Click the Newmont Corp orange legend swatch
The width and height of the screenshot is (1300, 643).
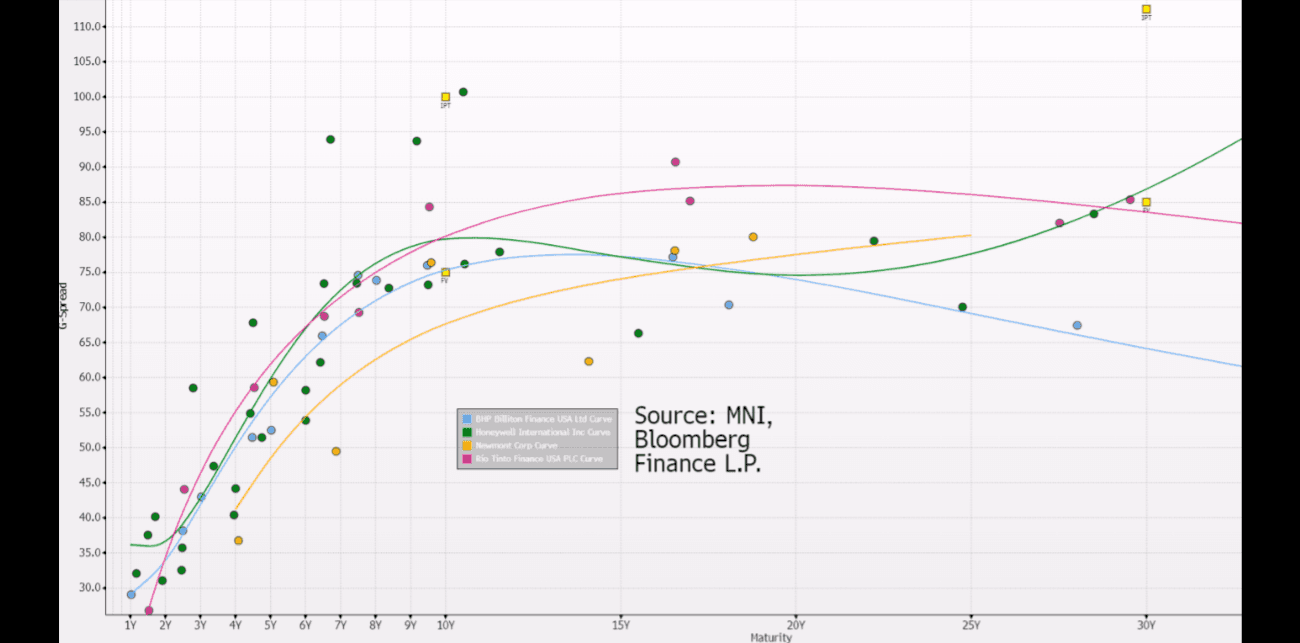pyautogui.click(x=466, y=445)
